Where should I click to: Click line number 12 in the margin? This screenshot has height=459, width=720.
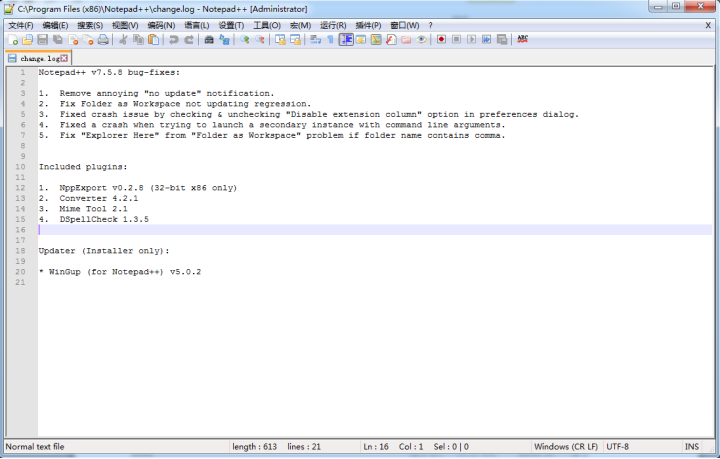click(20, 188)
